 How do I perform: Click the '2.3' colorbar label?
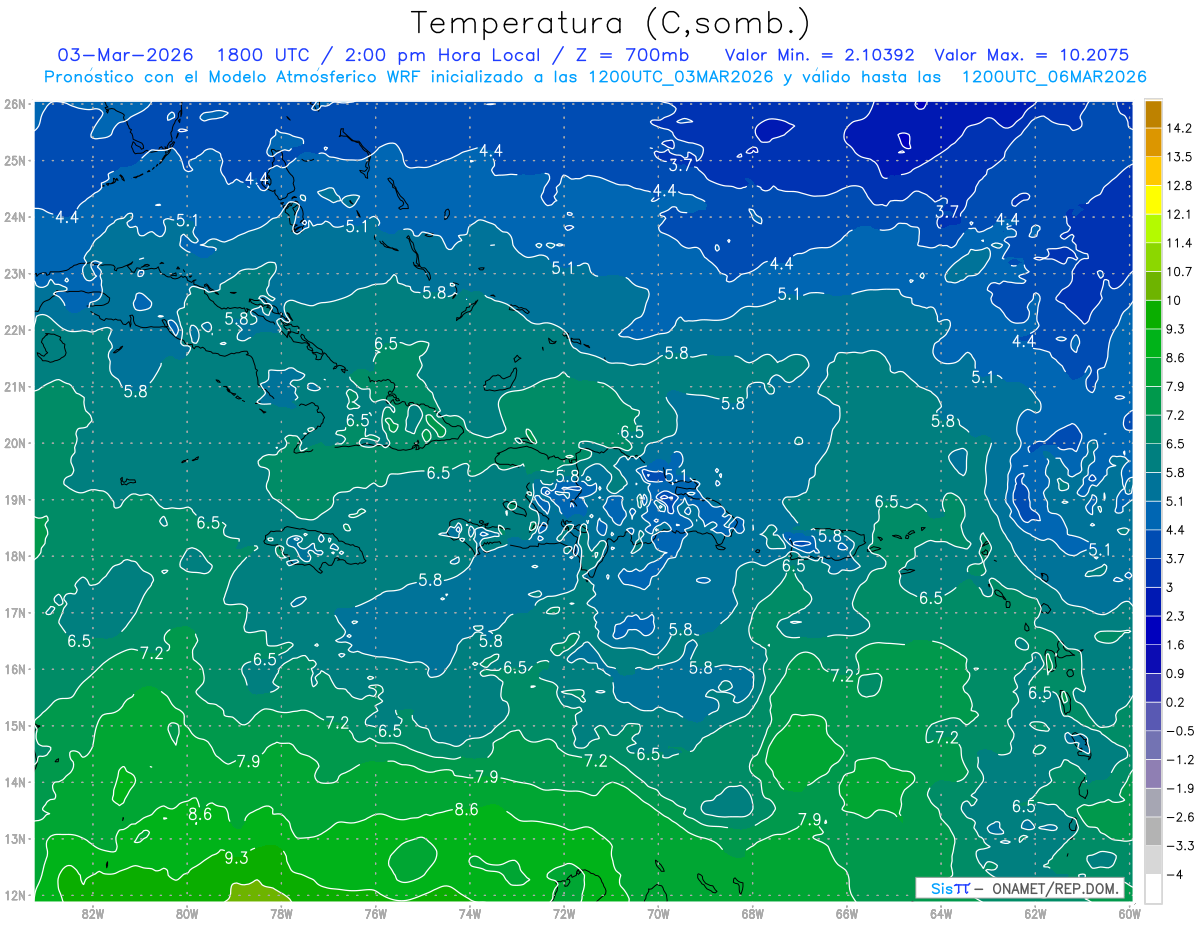point(1176,615)
